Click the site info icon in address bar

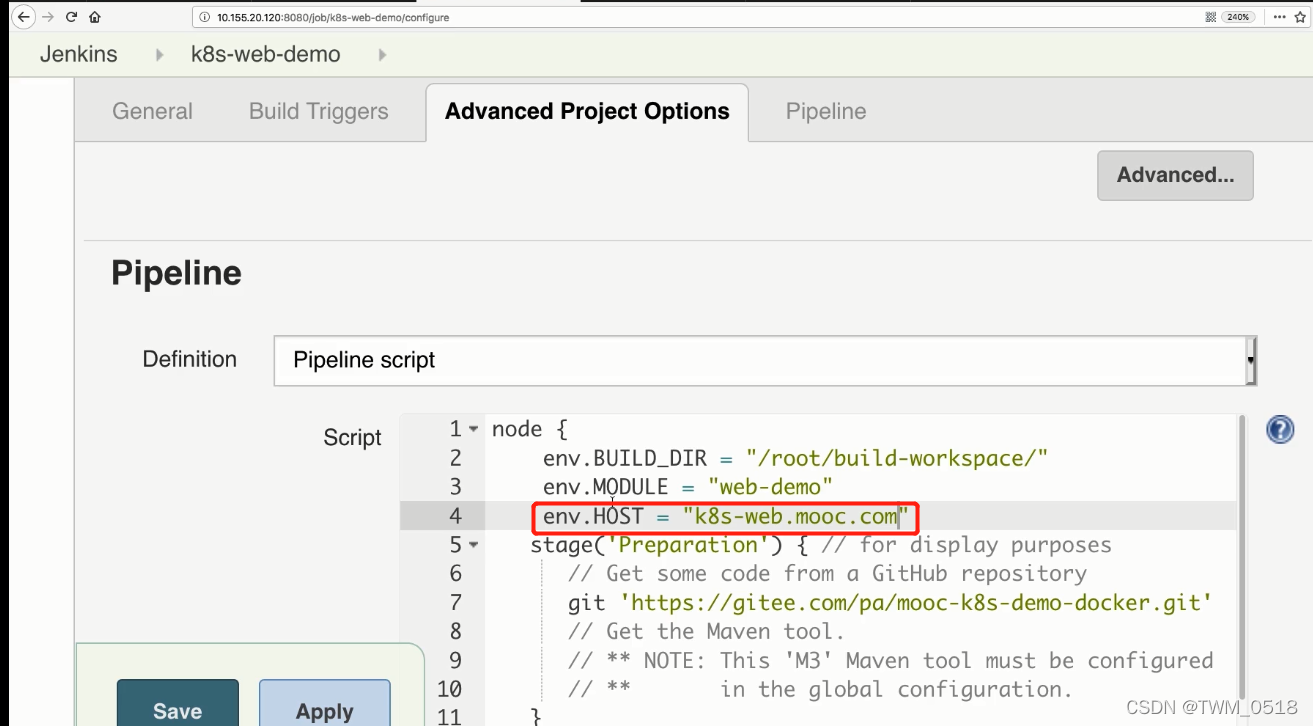(x=204, y=17)
